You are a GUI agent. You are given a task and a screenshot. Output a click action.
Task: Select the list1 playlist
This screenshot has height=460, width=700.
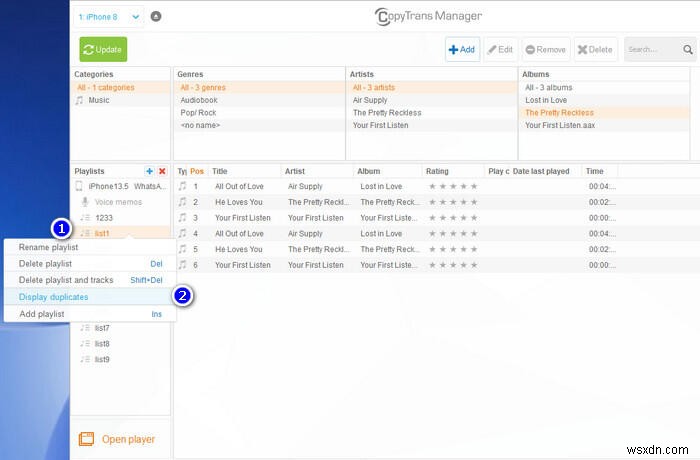tap(121, 233)
